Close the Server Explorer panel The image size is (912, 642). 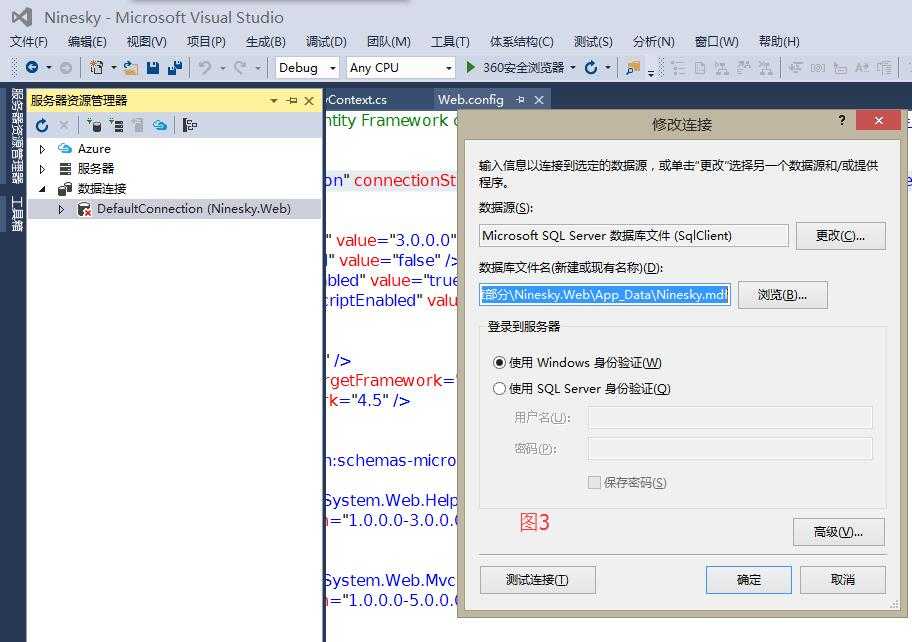tap(309, 101)
